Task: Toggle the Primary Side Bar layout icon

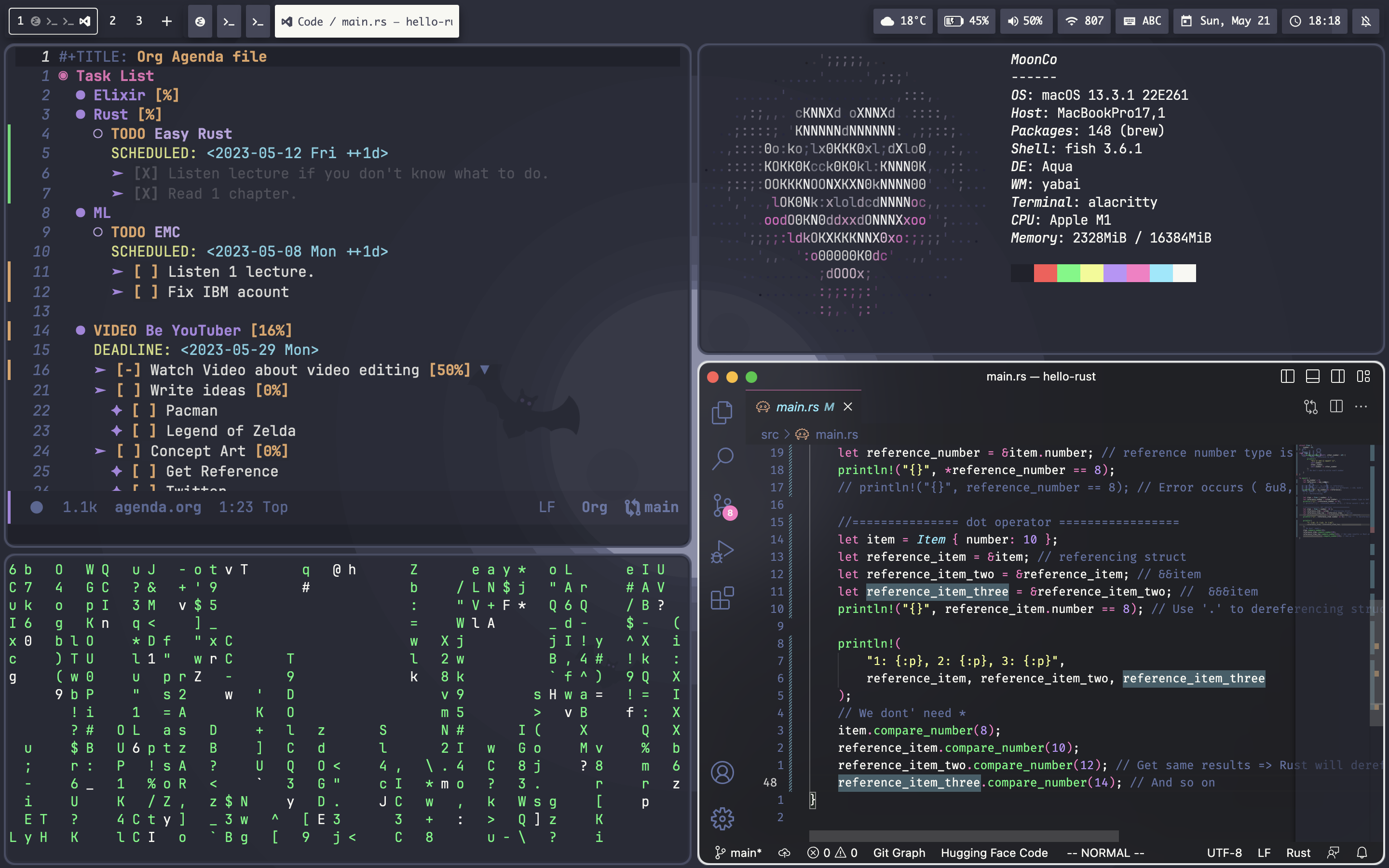Action: click(1287, 377)
